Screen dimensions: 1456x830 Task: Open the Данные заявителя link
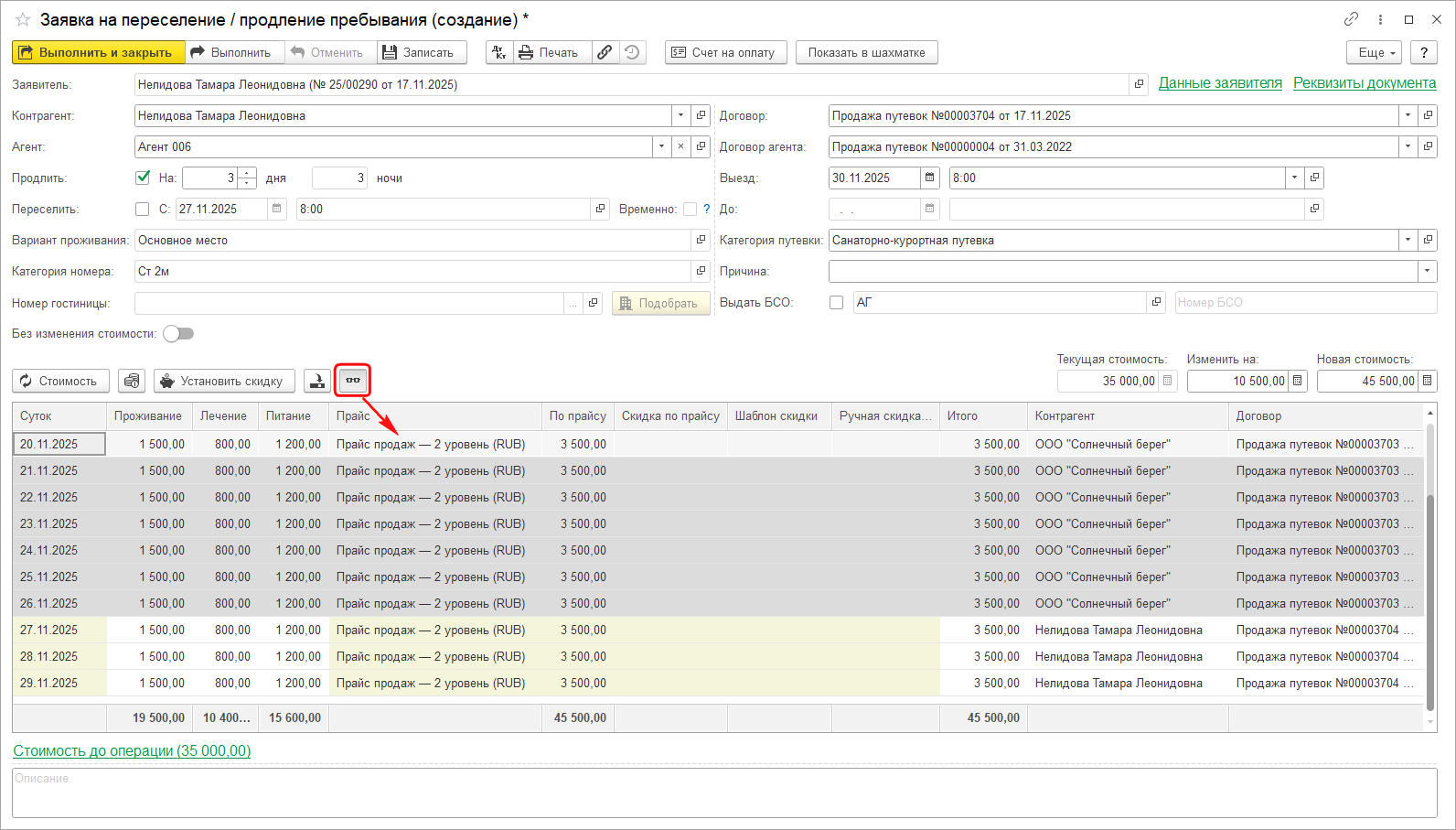[x=1220, y=83]
